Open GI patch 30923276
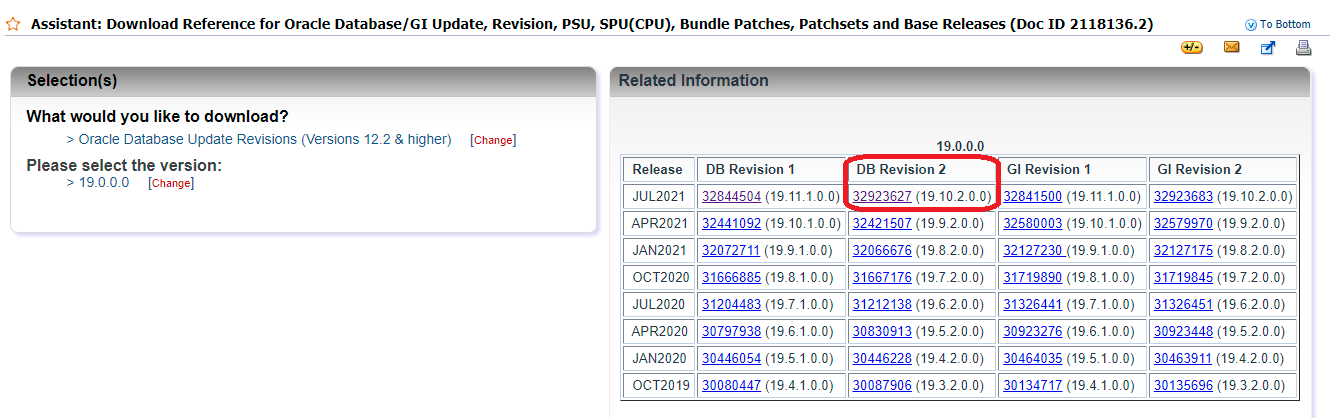 point(1032,331)
